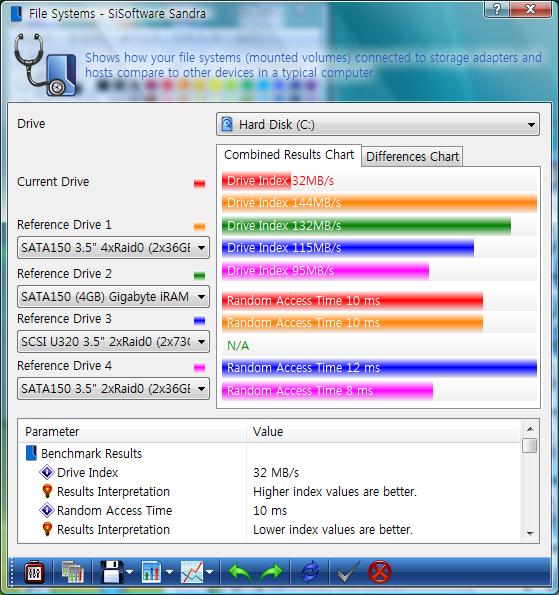Click the floppy disk save icon

coord(112,572)
